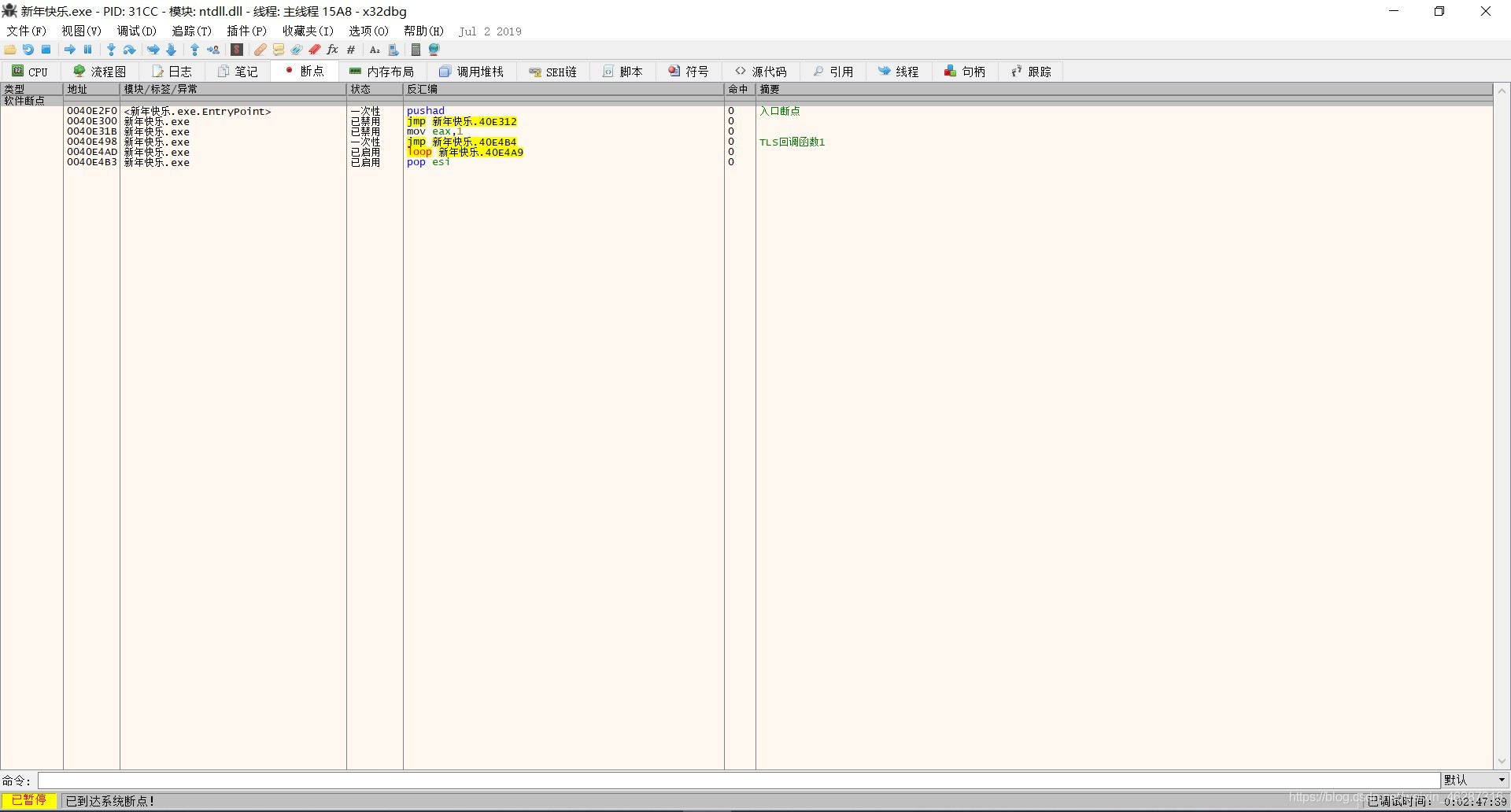1511x812 pixels.
Task: Click the step over icon
Action: [x=130, y=50]
